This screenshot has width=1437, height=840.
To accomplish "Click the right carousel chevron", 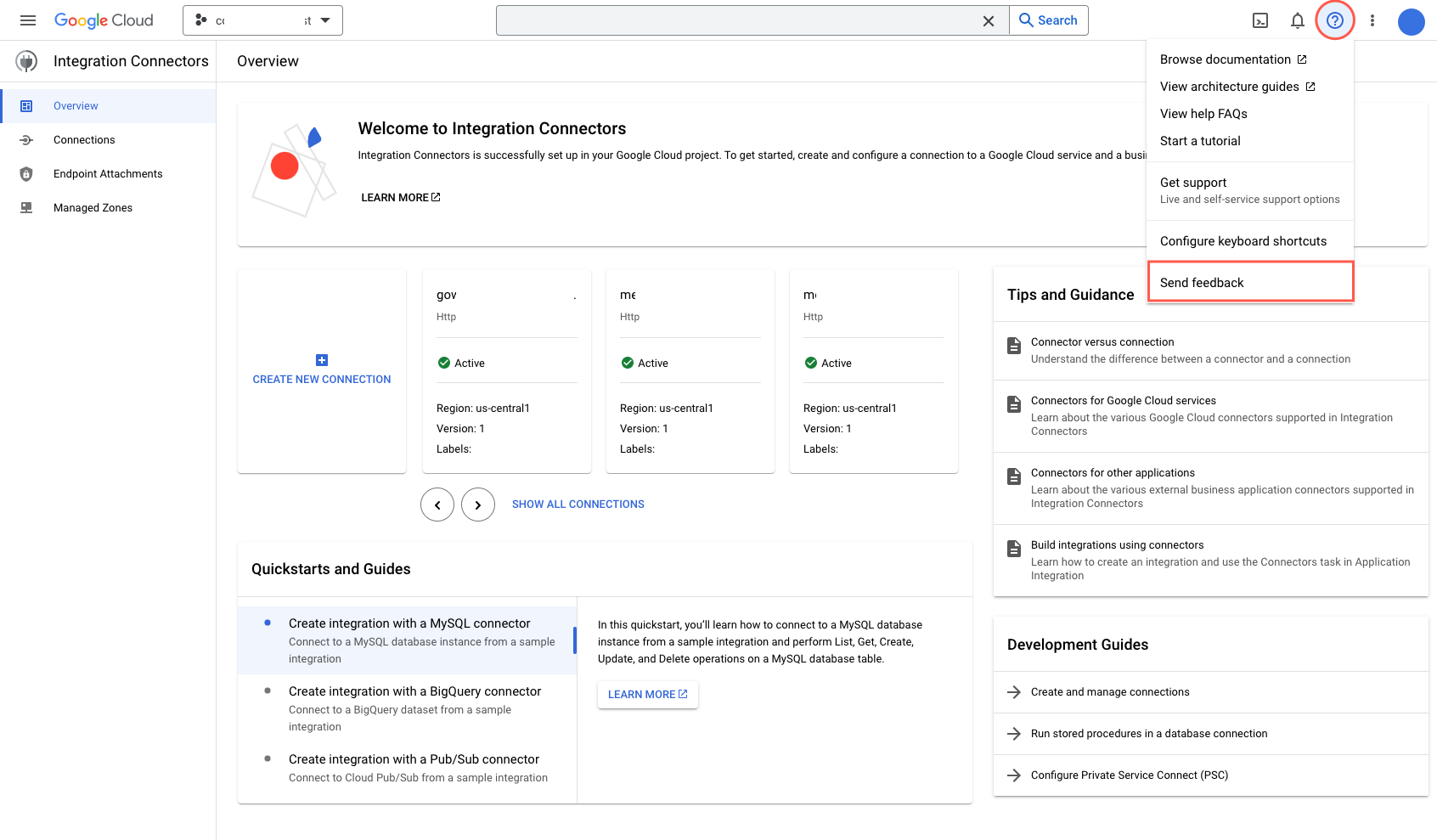I will click(x=477, y=504).
